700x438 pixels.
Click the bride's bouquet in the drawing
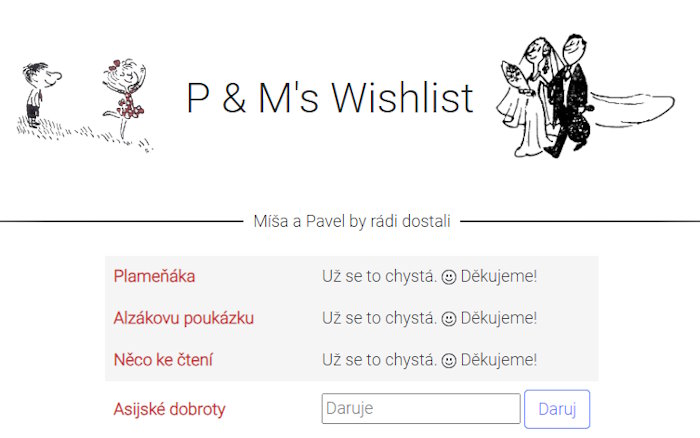[x=513, y=74]
